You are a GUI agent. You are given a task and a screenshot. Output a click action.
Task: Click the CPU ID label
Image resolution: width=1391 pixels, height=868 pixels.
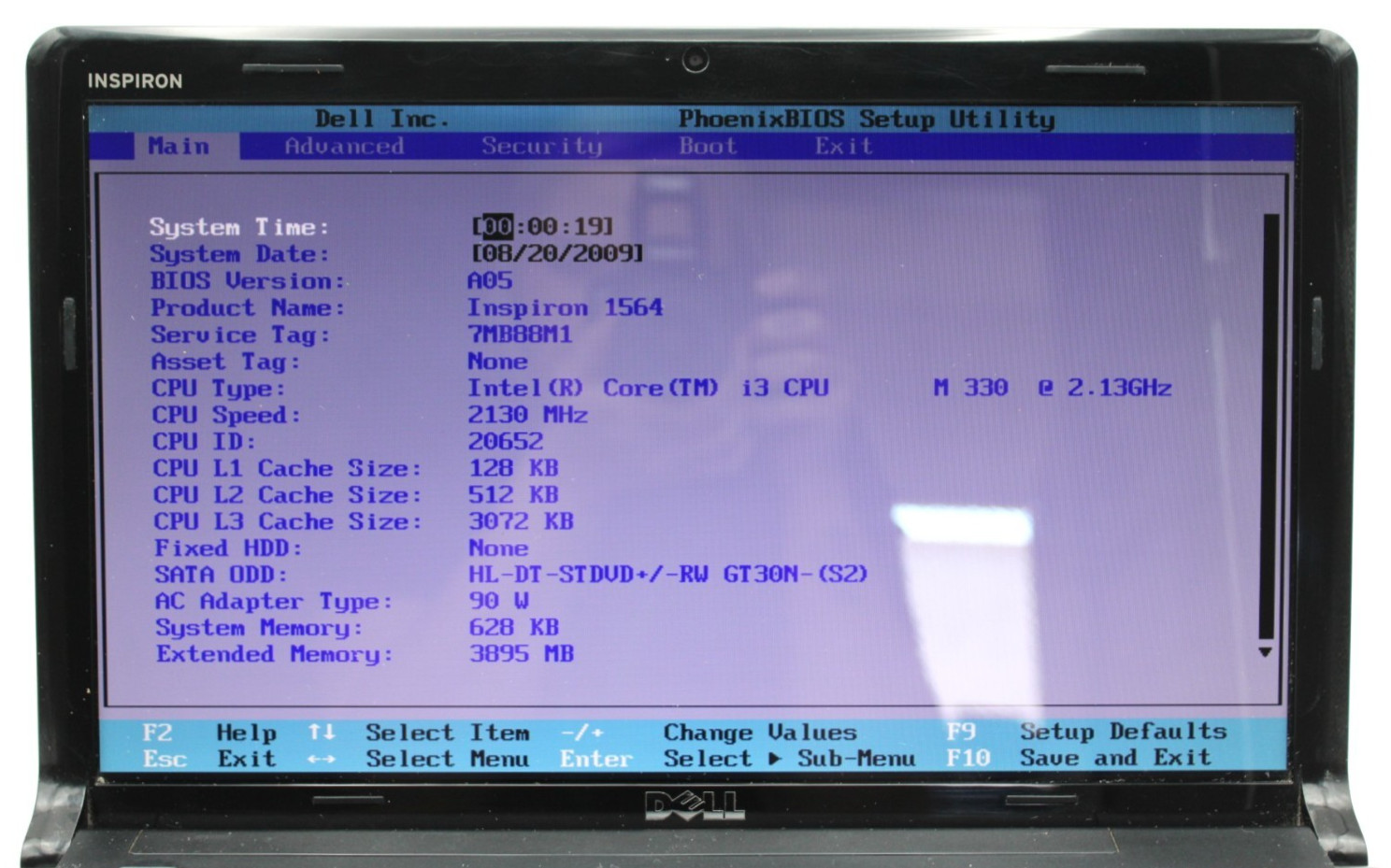(x=203, y=442)
